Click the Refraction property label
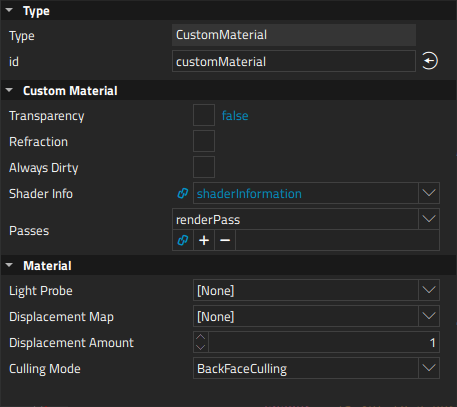 coord(38,142)
